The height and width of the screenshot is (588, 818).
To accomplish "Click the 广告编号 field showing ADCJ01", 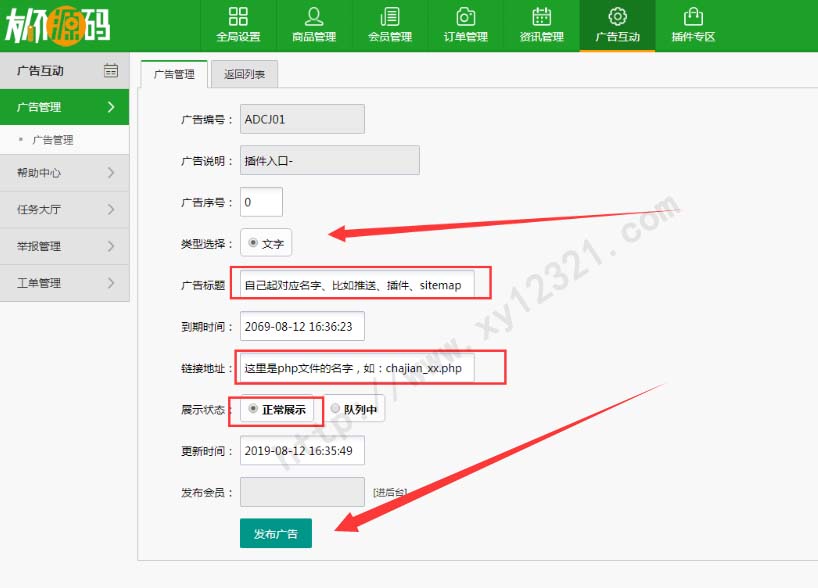I will (x=302, y=119).
